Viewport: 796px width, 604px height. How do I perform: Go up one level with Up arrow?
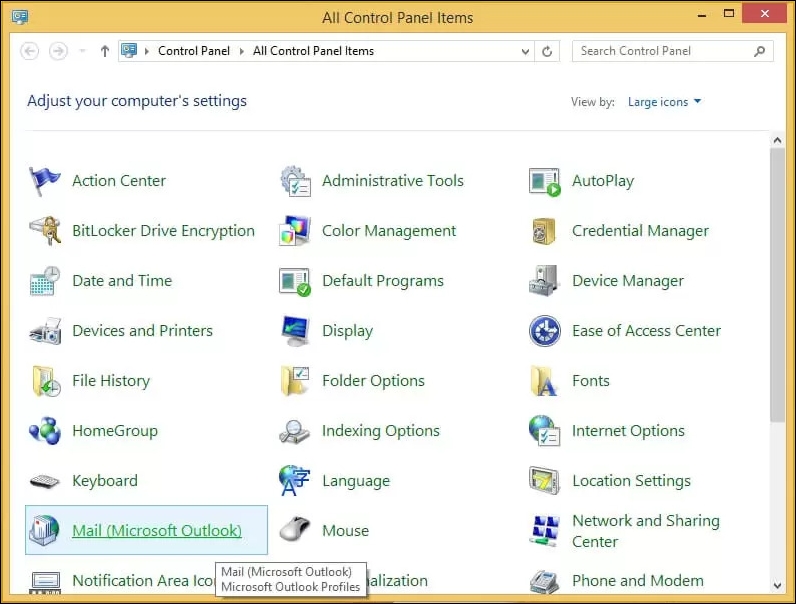tap(105, 51)
